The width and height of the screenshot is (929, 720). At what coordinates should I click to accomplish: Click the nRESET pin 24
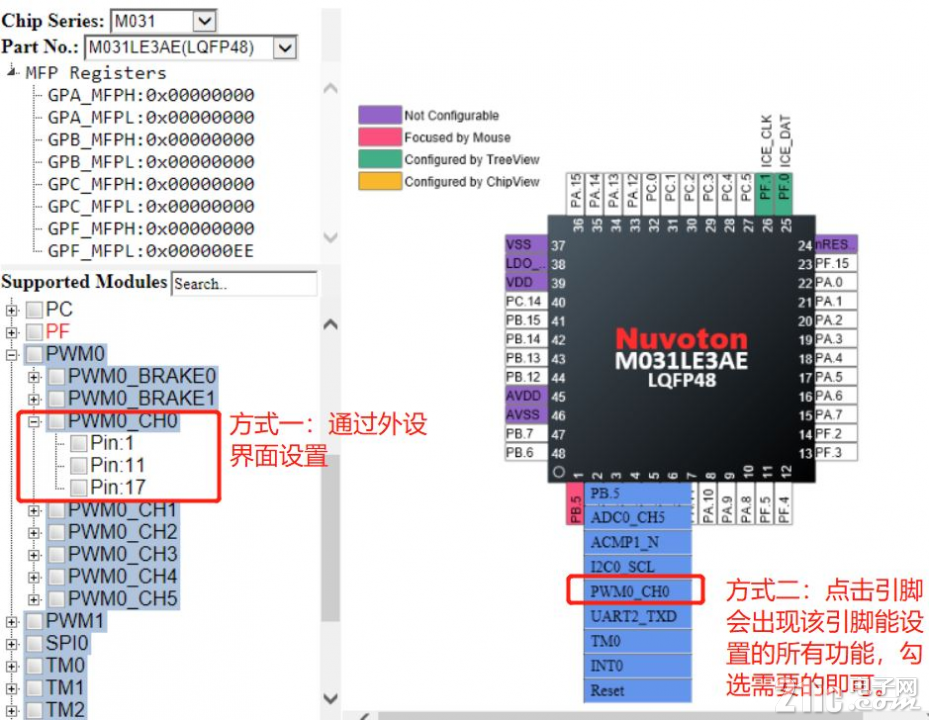coord(835,245)
